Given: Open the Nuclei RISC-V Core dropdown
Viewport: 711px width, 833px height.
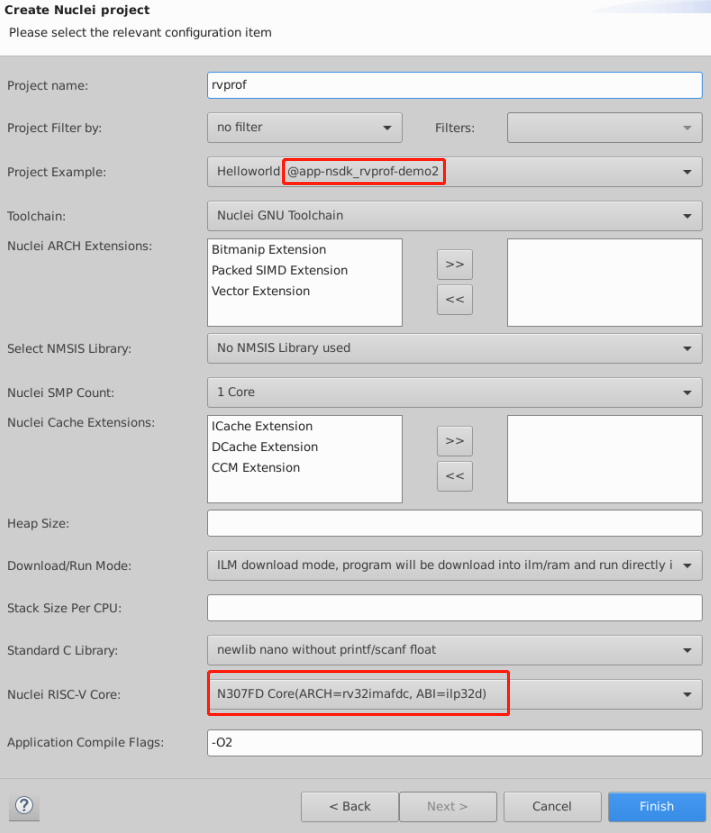Looking at the screenshot, I should tap(455, 694).
